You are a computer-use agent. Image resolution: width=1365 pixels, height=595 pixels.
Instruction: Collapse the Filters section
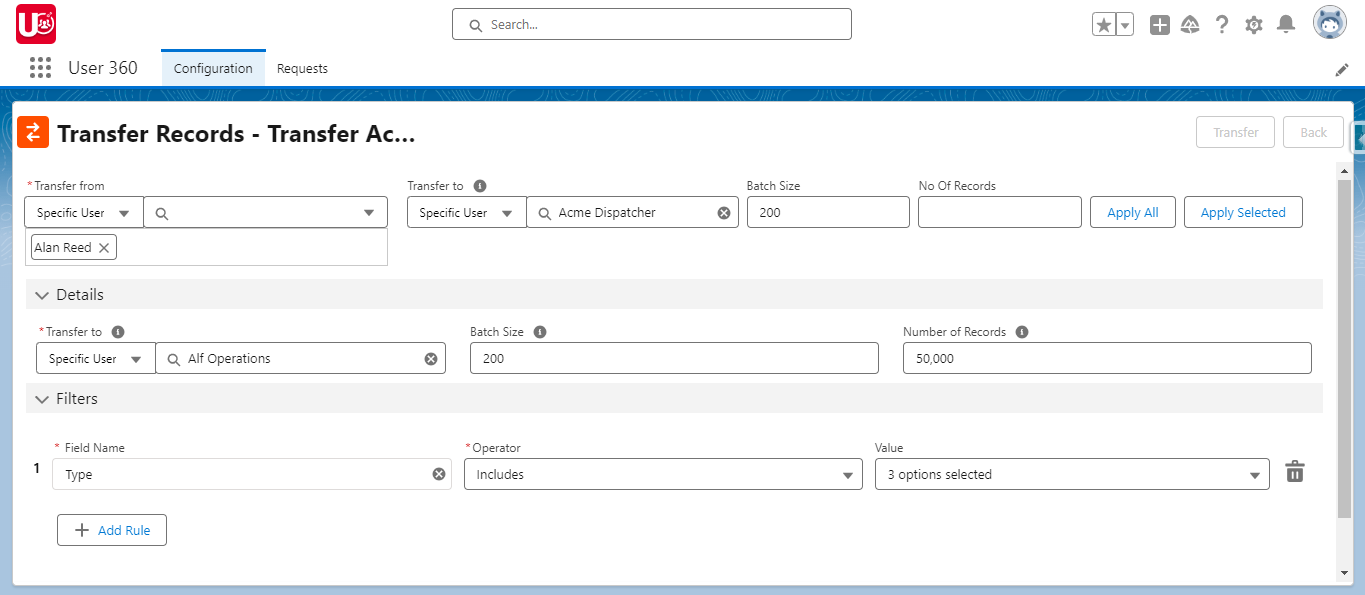42,399
